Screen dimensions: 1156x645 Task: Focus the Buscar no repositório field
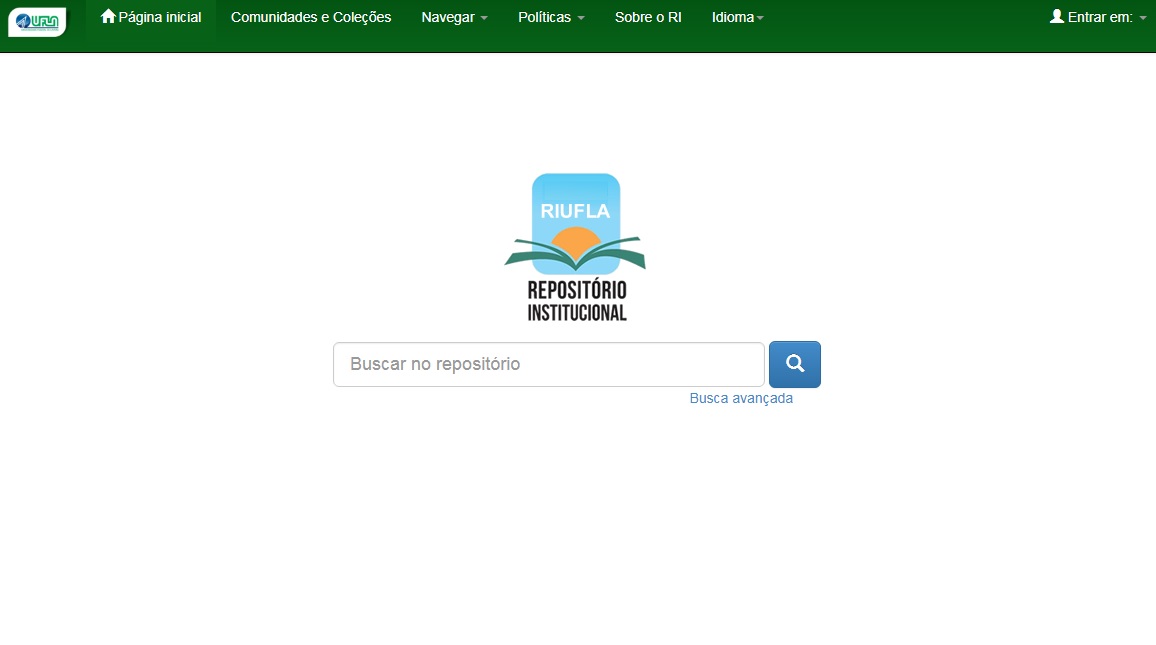(548, 364)
